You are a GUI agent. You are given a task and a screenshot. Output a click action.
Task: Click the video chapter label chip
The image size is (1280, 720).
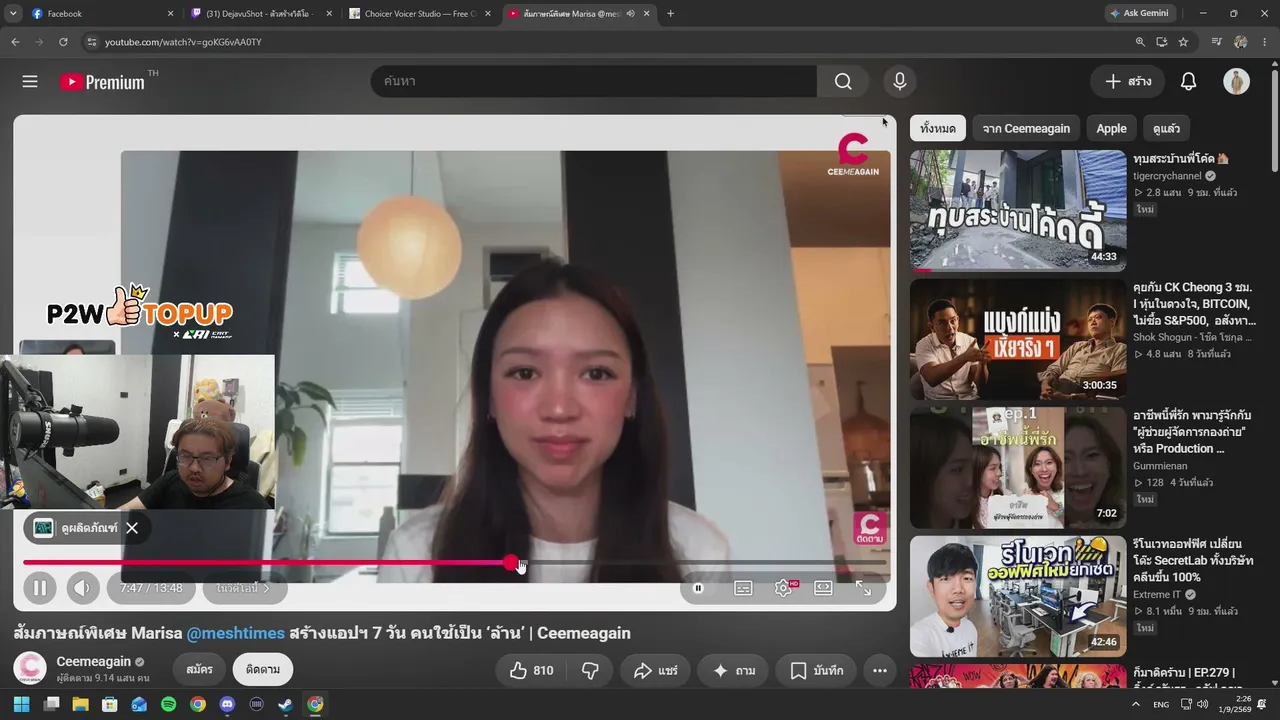[244, 588]
